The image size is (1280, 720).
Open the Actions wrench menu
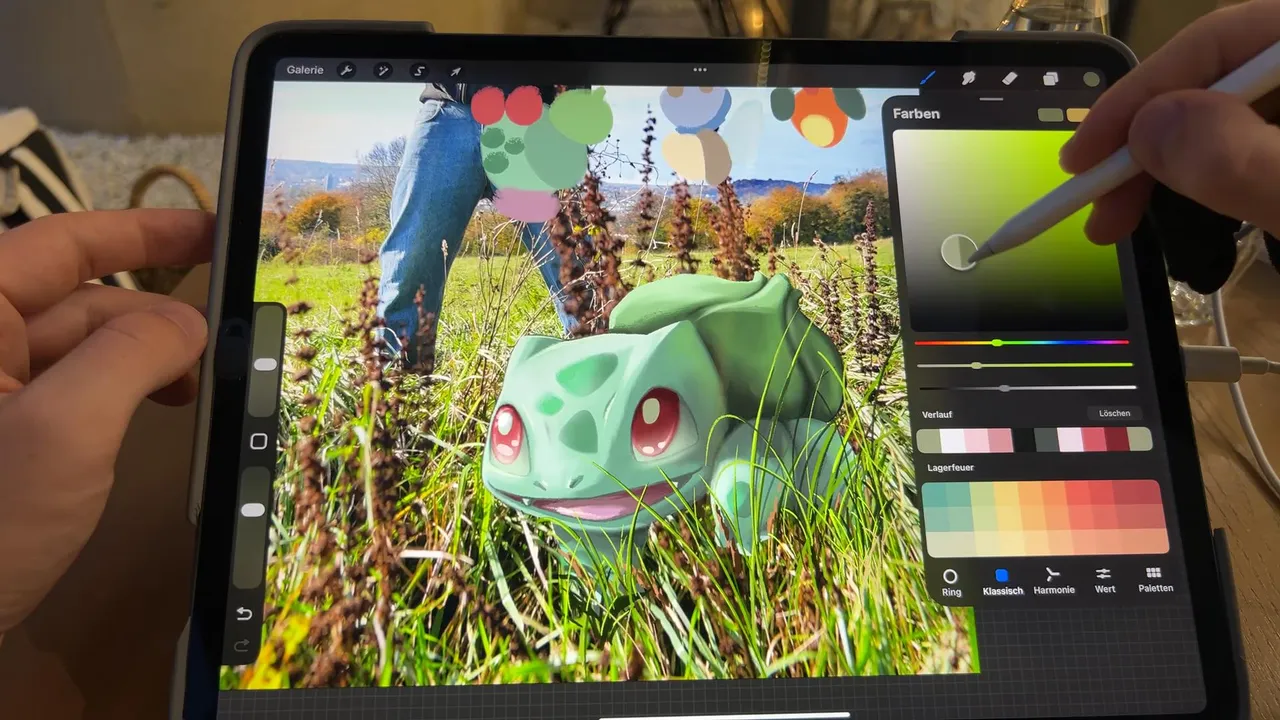coord(346,70)
